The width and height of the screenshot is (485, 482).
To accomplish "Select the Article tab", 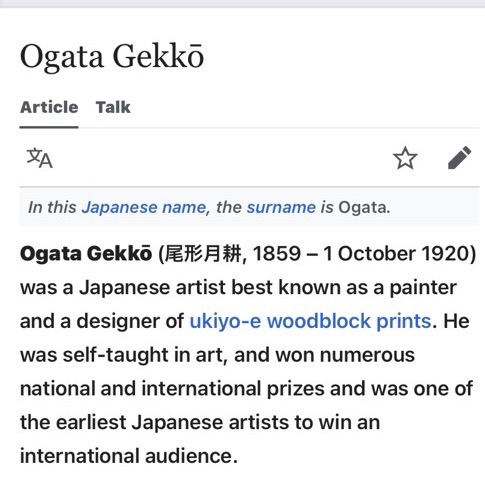I will tap(49, 107).
